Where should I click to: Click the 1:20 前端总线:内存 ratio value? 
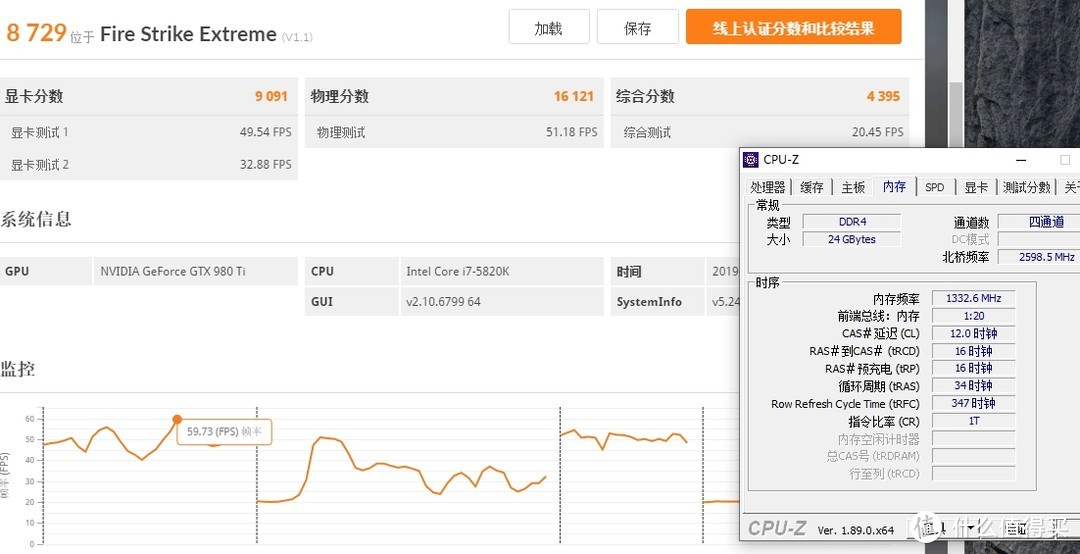(x=973, y=316)
